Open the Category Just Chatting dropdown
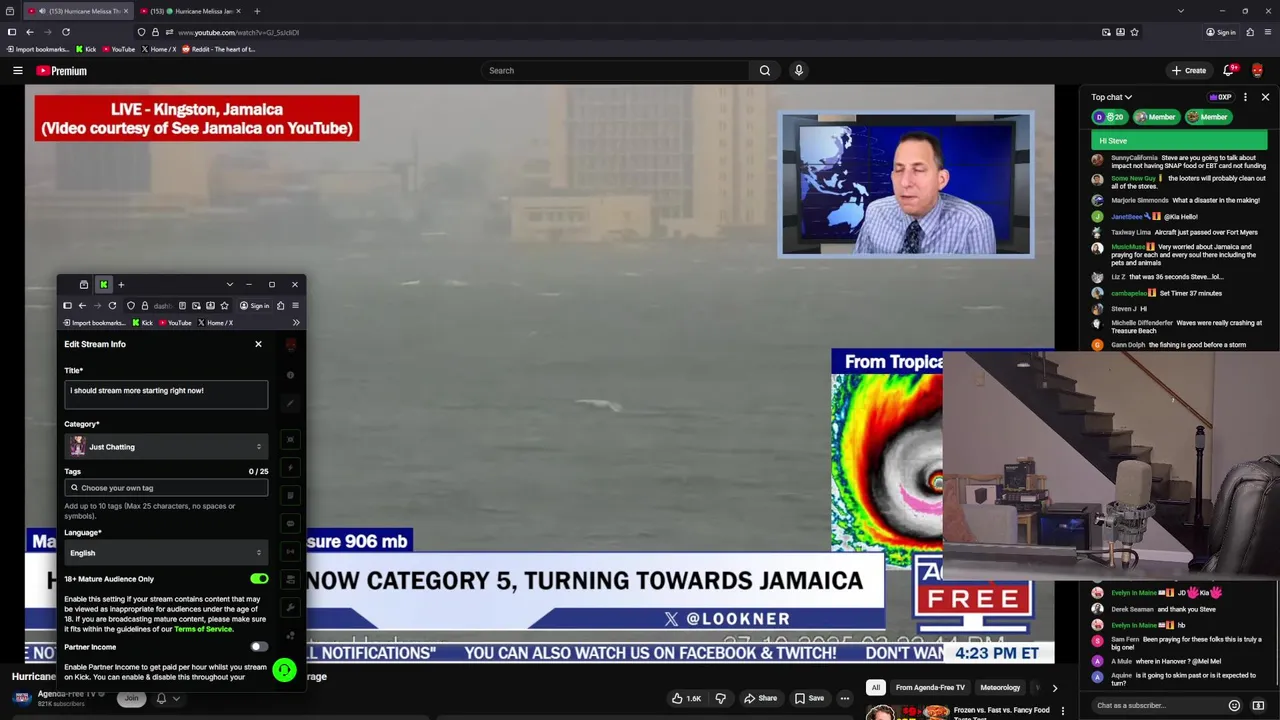 [166, 447]
